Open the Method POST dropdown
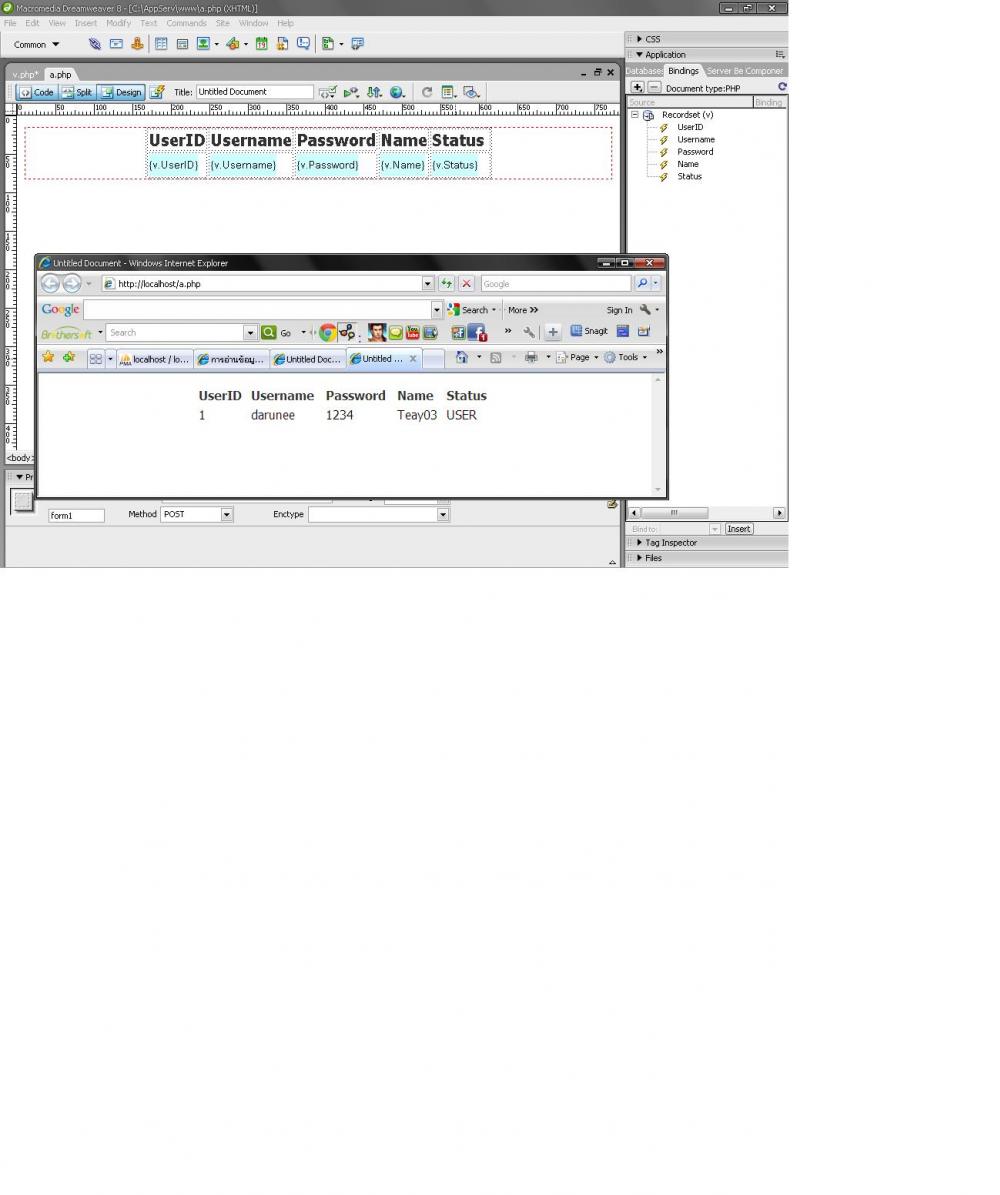Image resolution: width=1000 pixels, height=1195 pixels. [226, 514]
